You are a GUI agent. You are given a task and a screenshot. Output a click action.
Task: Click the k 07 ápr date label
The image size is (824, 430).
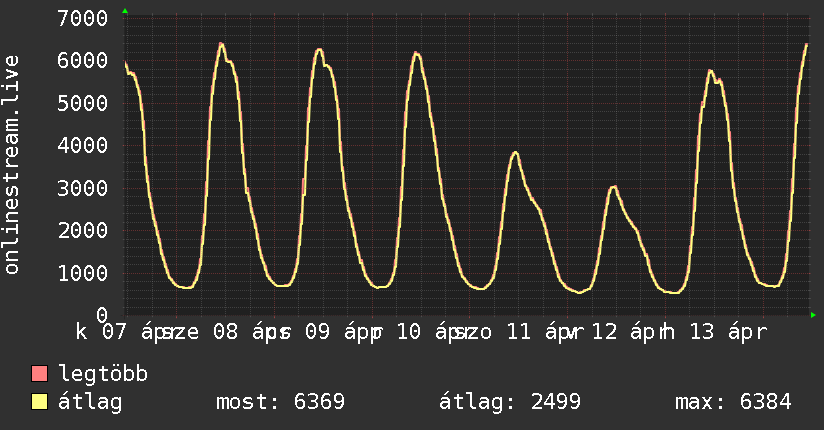click(x=122, y=332)
